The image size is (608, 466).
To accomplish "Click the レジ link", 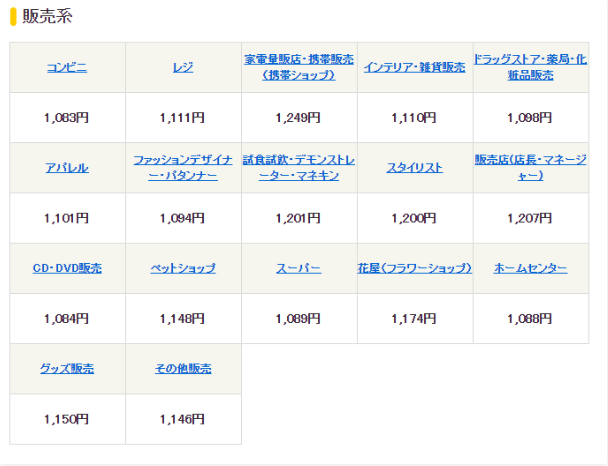I will pyautogui.click(x=183, y=68).
